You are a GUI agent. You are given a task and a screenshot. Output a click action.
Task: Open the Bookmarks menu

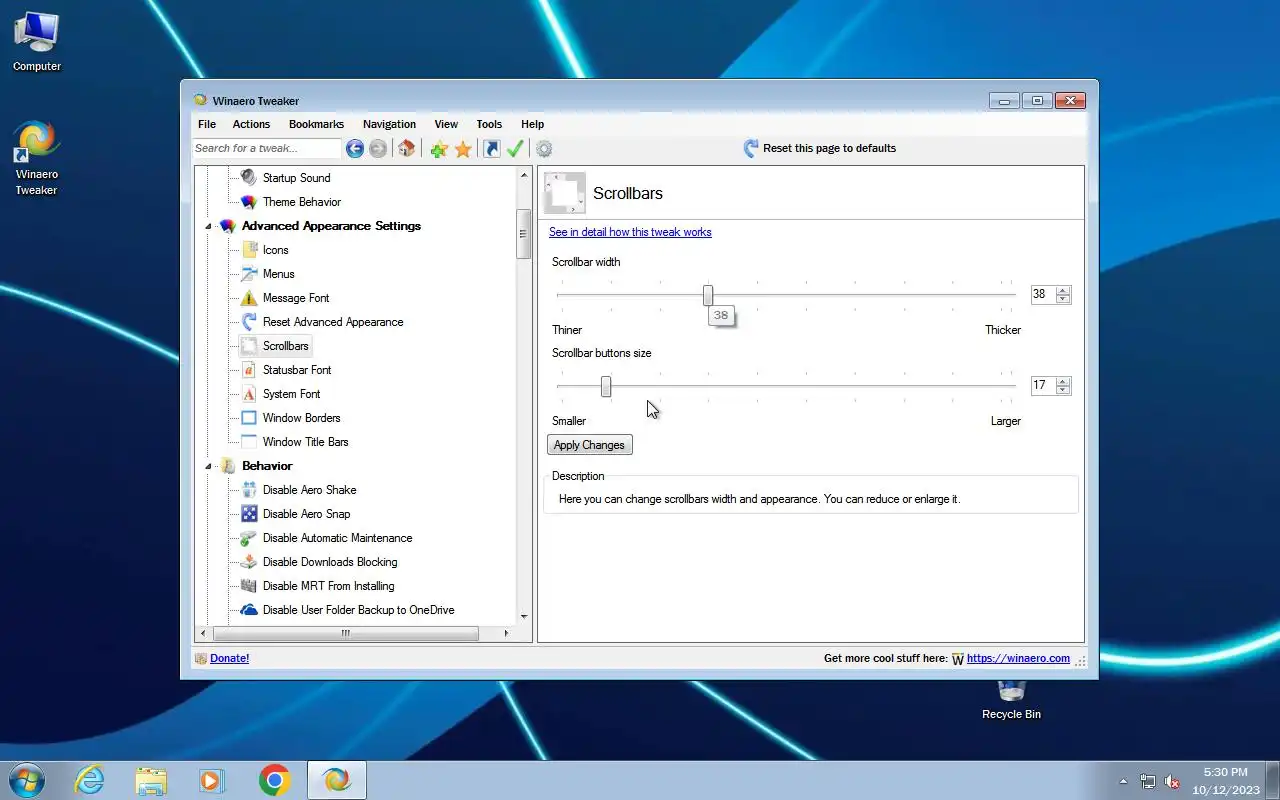(316, 124)
